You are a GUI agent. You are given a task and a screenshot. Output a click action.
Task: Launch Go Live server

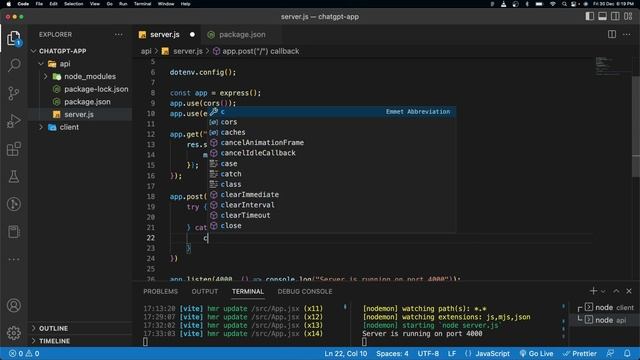[536, 353]
